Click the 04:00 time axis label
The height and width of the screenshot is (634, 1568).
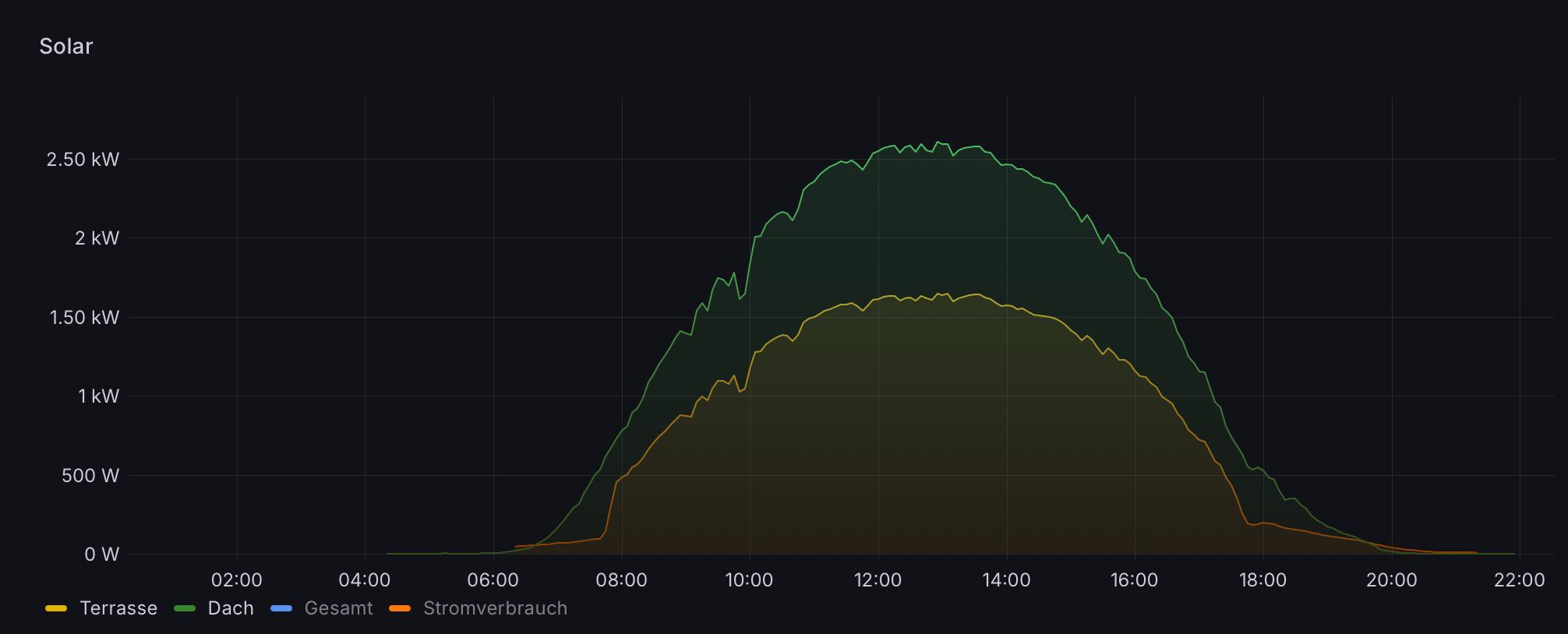365,580
